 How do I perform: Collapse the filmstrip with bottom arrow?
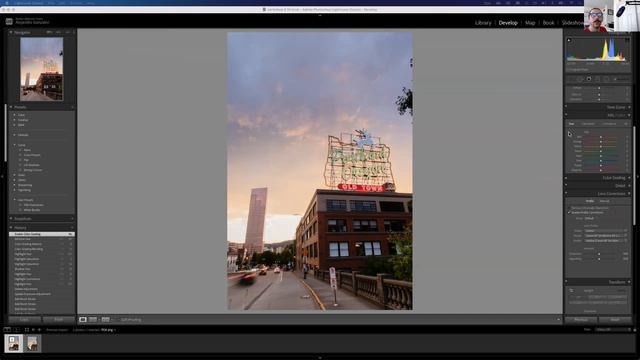click(x=320, y=358)
